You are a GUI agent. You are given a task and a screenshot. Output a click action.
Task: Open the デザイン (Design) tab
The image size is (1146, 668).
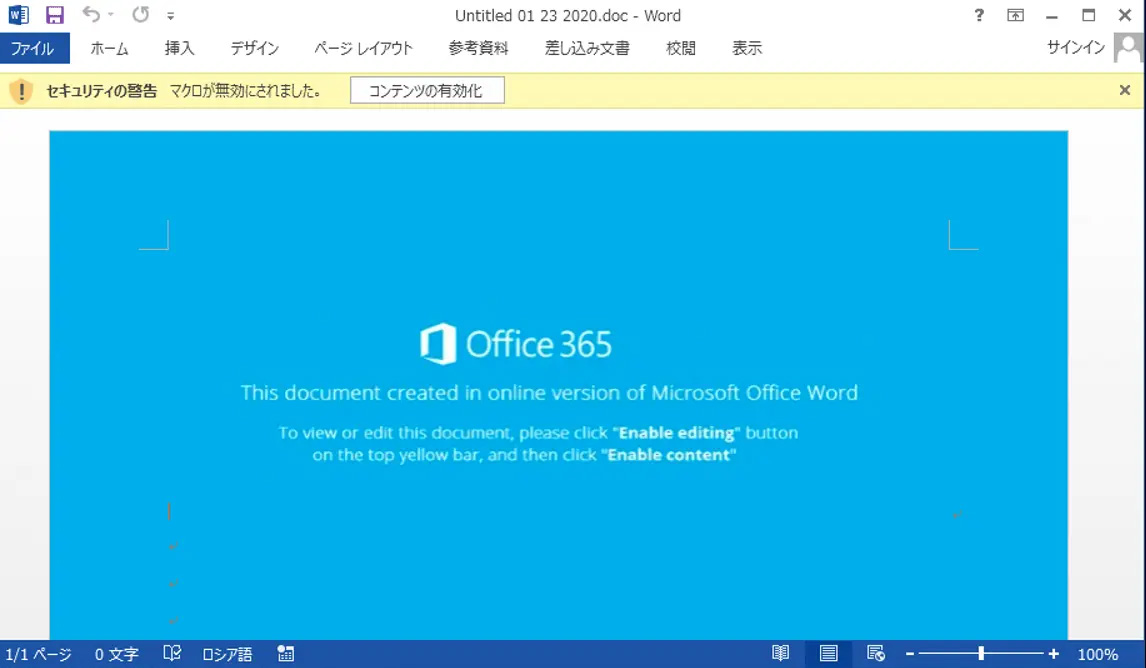click(255, 48)
